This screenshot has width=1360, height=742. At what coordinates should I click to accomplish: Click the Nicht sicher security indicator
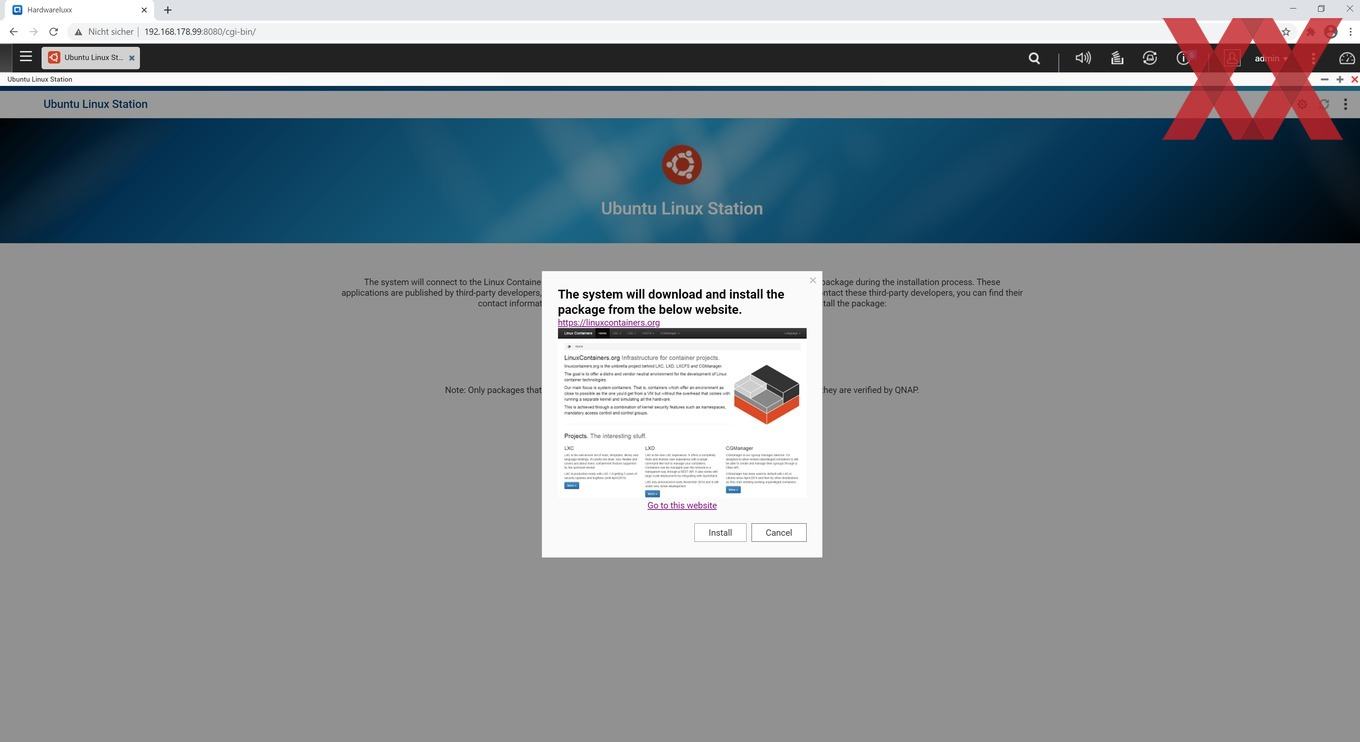[x=104, y=32]
